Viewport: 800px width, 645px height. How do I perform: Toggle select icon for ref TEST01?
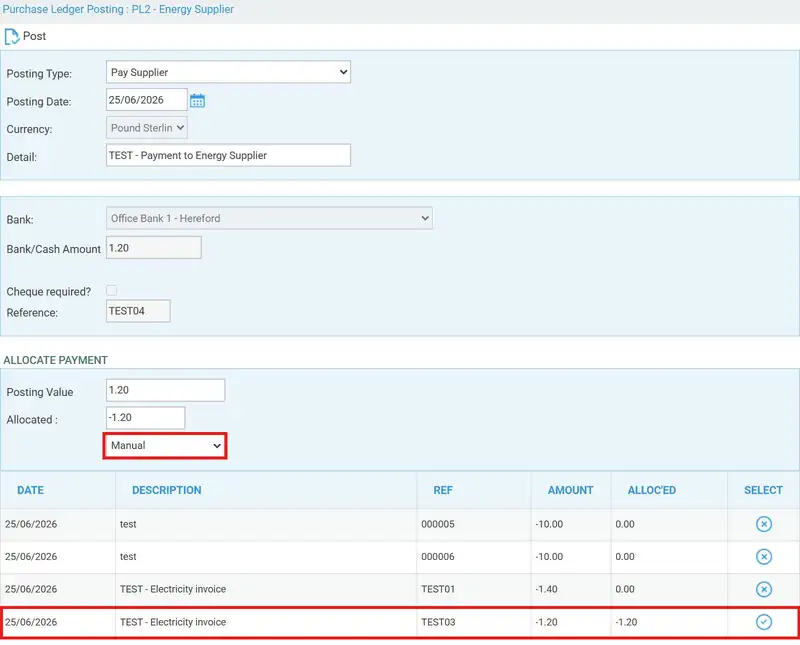click(763, 589)
